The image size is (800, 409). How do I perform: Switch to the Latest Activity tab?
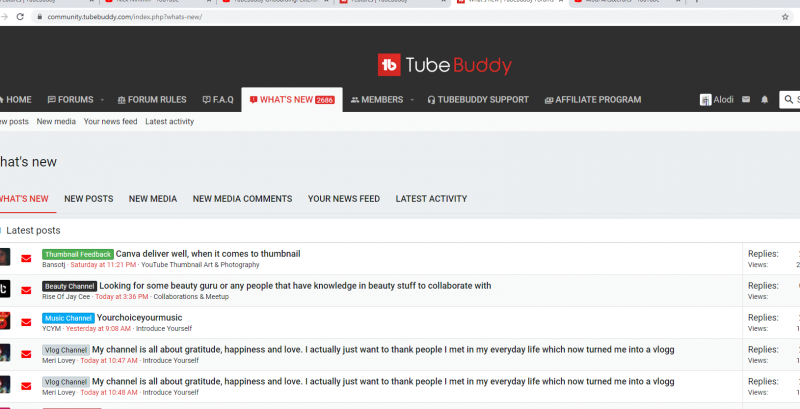pyautogui.click(x=431, y=199)
